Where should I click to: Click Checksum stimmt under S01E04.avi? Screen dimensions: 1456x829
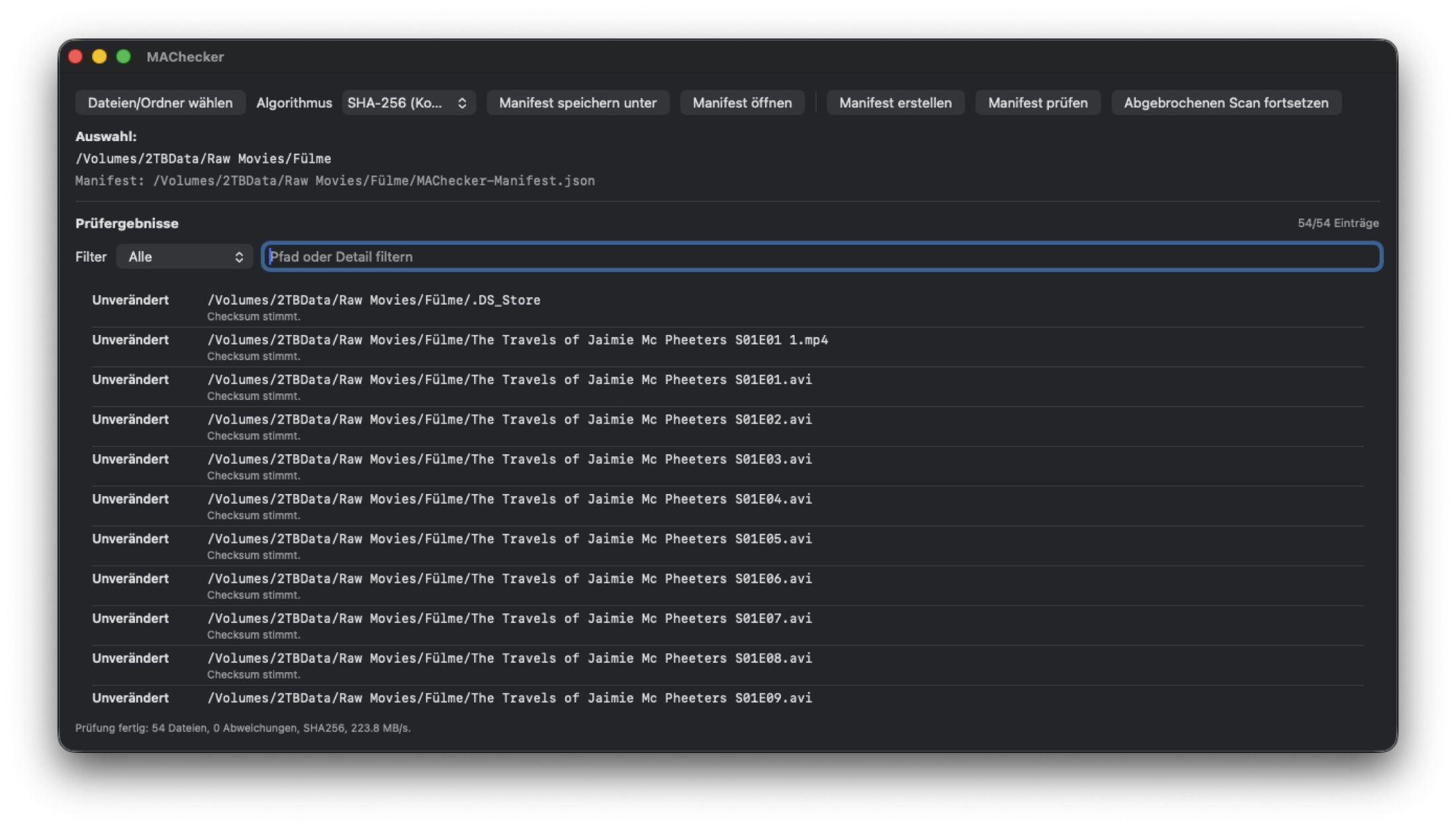[x=253, y=515]
